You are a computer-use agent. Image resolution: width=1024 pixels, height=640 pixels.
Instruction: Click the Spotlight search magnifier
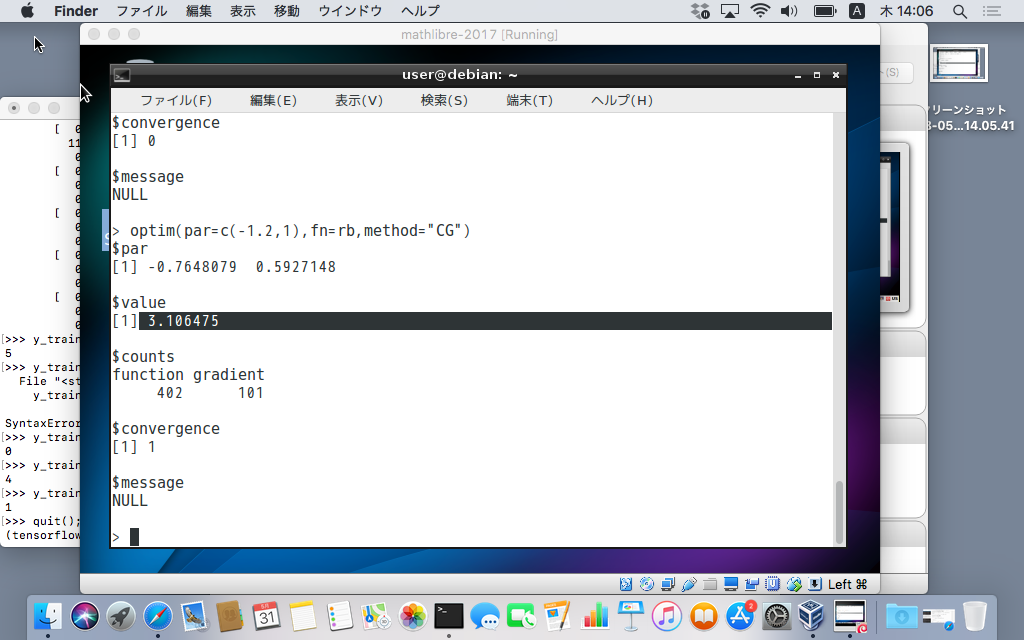[960, 11]
